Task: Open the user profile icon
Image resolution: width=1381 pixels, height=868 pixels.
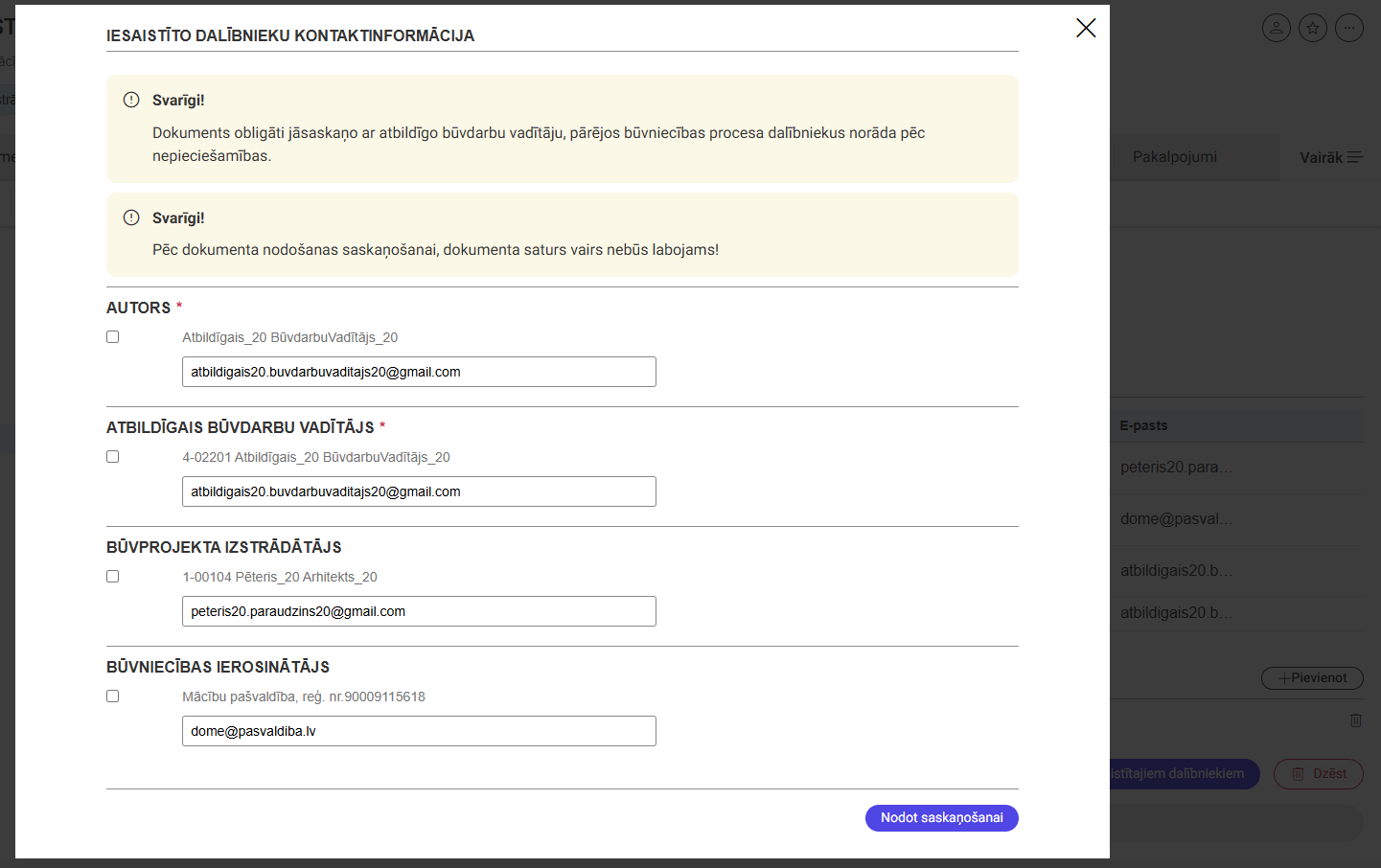Action: tap(1277, 28)
